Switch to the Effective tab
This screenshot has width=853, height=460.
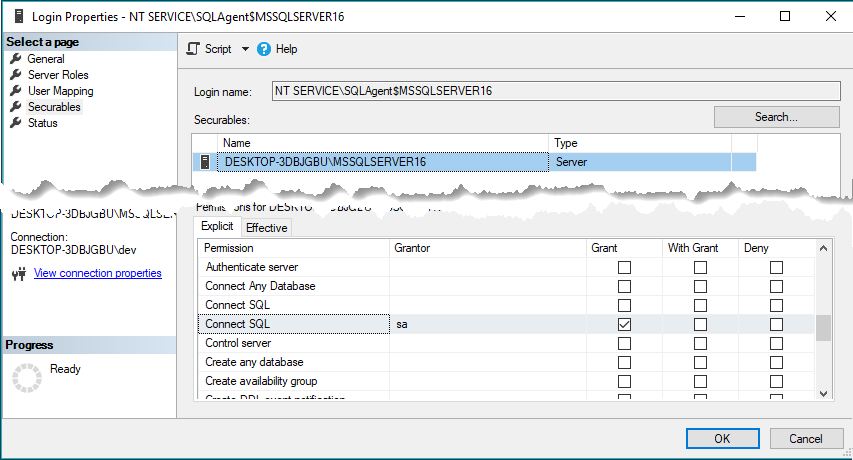[267, 228]
